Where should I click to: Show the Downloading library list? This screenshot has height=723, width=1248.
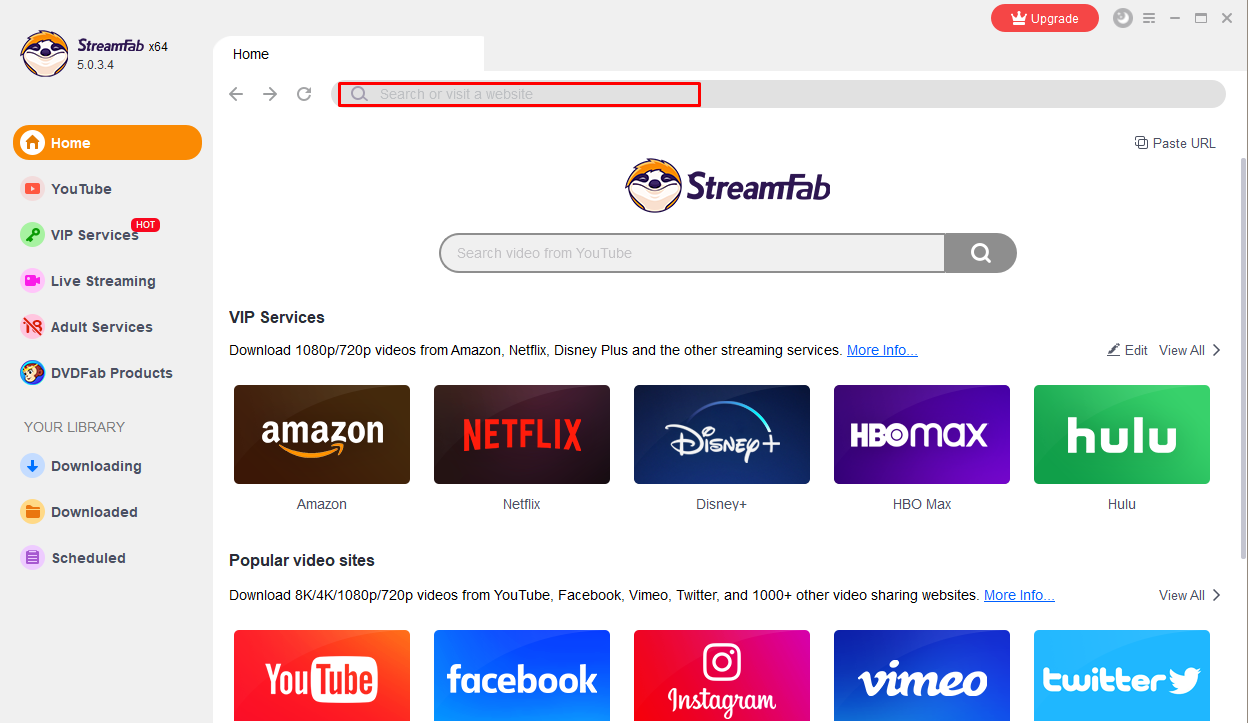[96, 466]
